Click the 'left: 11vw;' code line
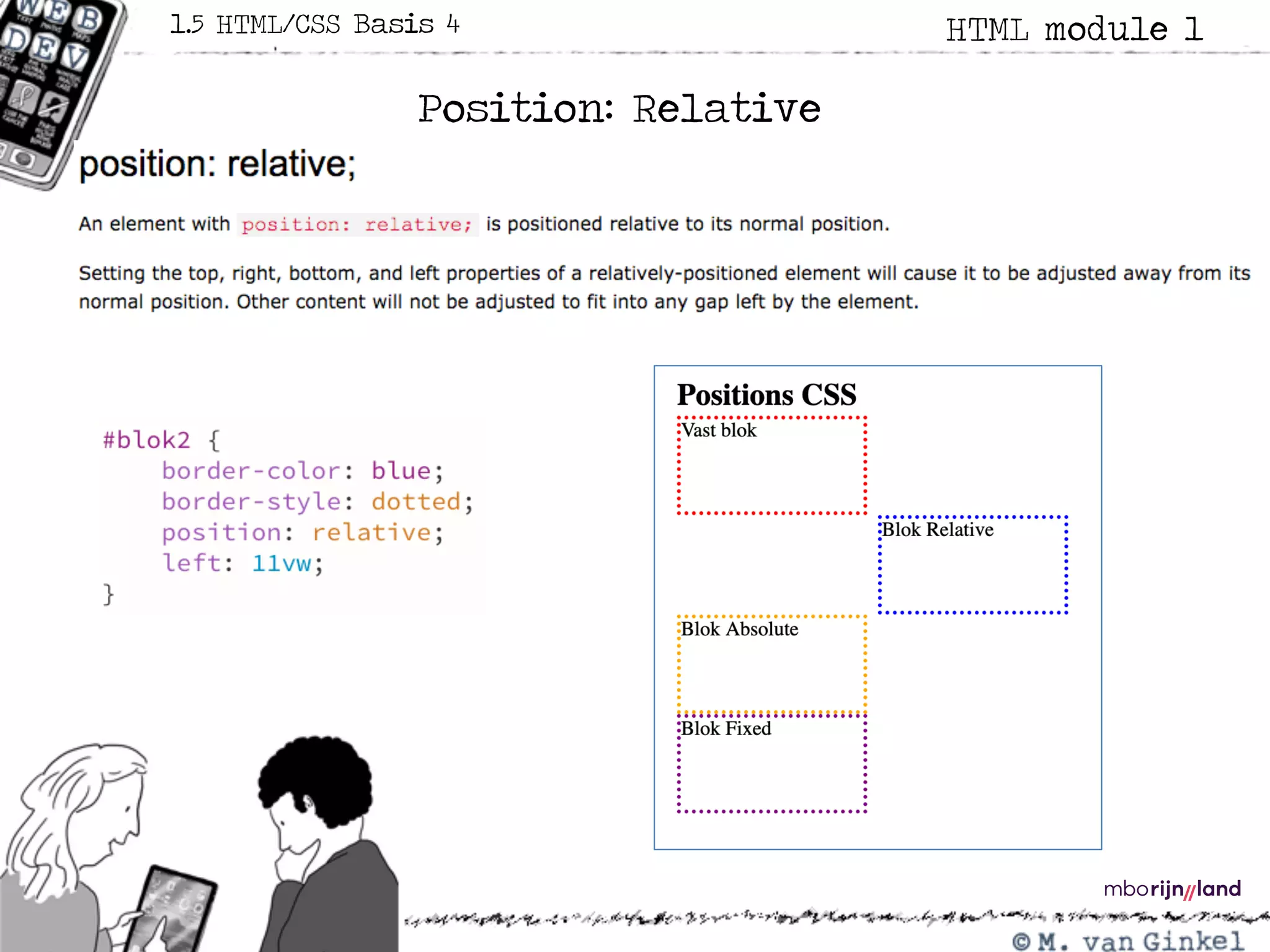This screenshot has width=1270, height=952. [242, 563]
